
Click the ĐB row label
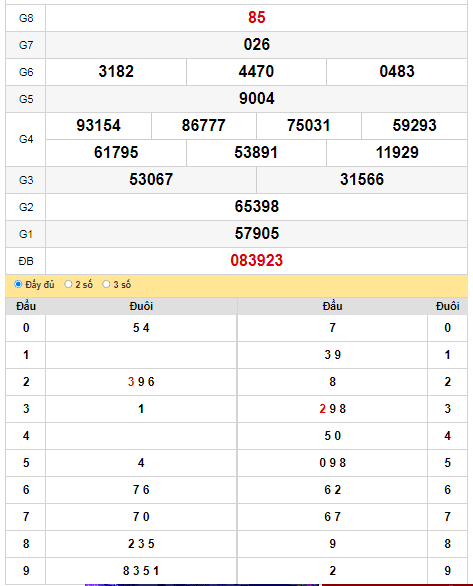(x=26, y=261)
